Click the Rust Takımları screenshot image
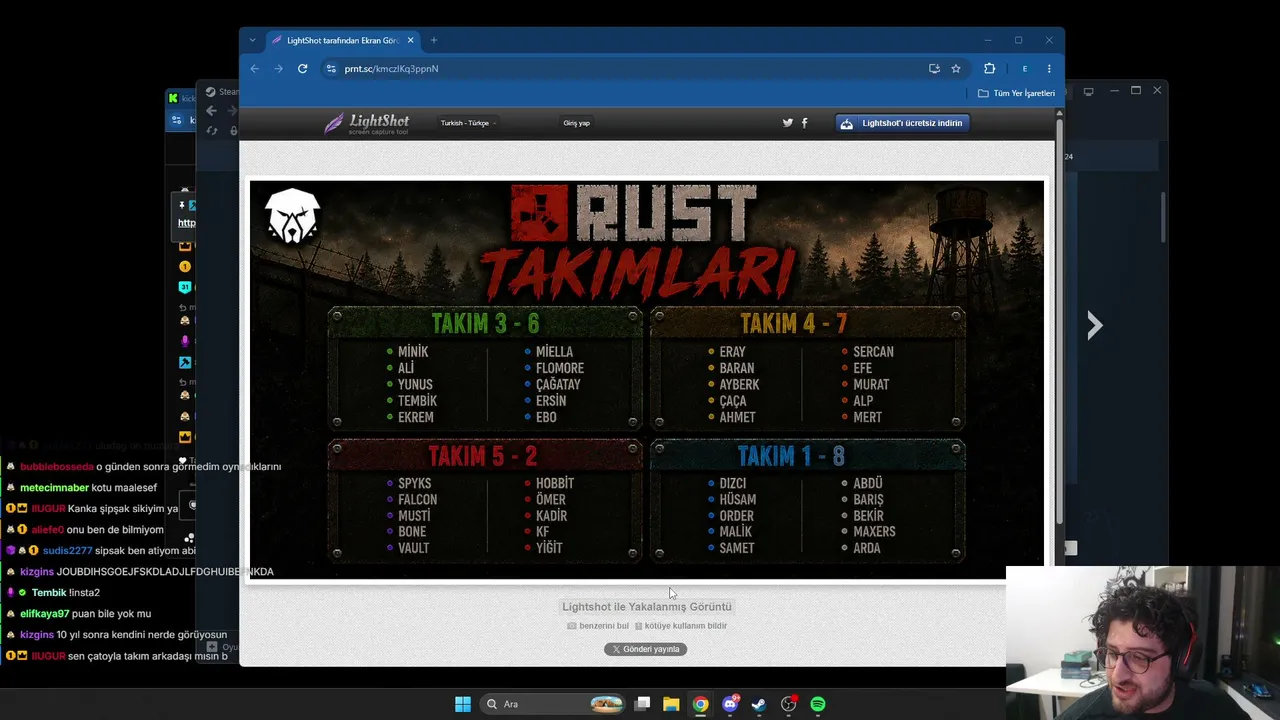Viewport: 1280px width, 720px height. pos(647,380)
